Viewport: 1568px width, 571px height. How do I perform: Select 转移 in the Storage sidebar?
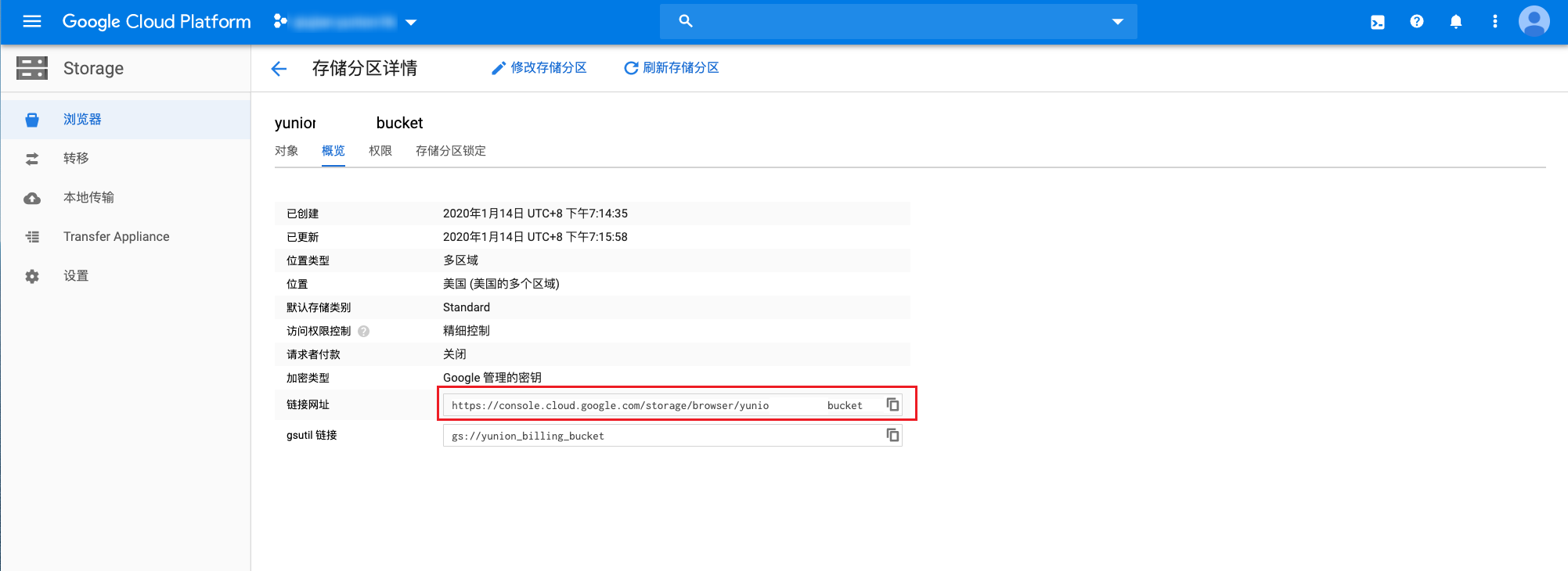[x=76, y=158]
